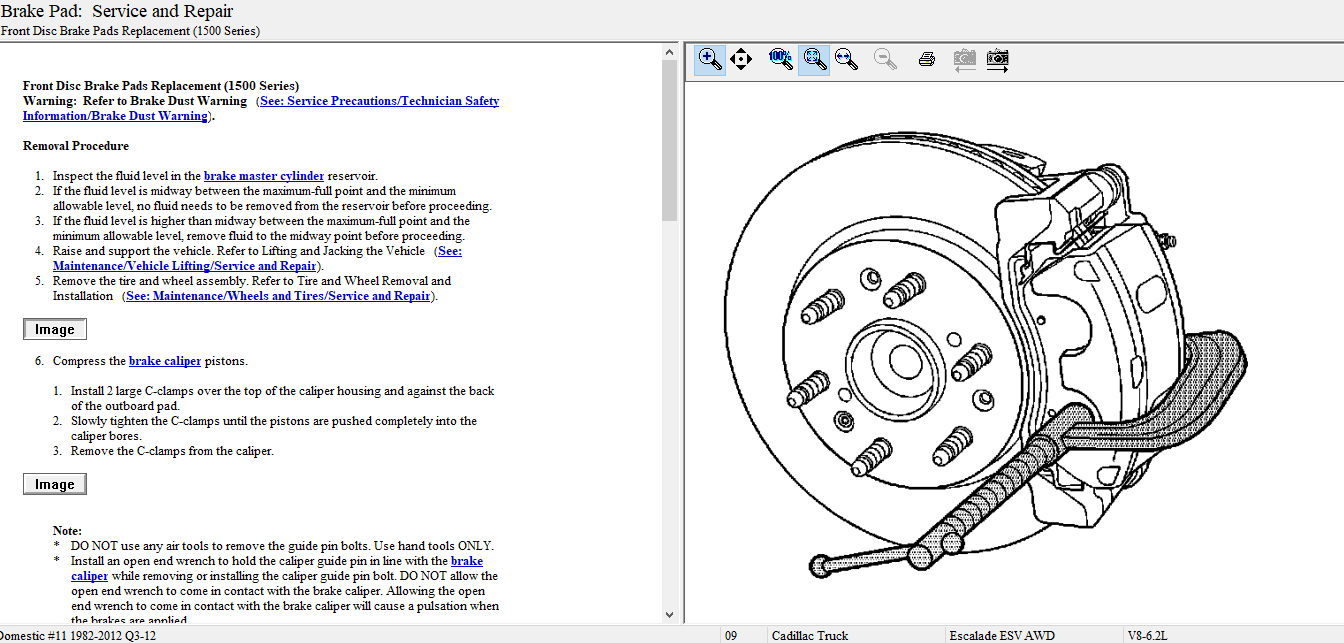The image size is (1344, 643).
Task: Go to the next image with camera arrow
Action: coord(997,59)
